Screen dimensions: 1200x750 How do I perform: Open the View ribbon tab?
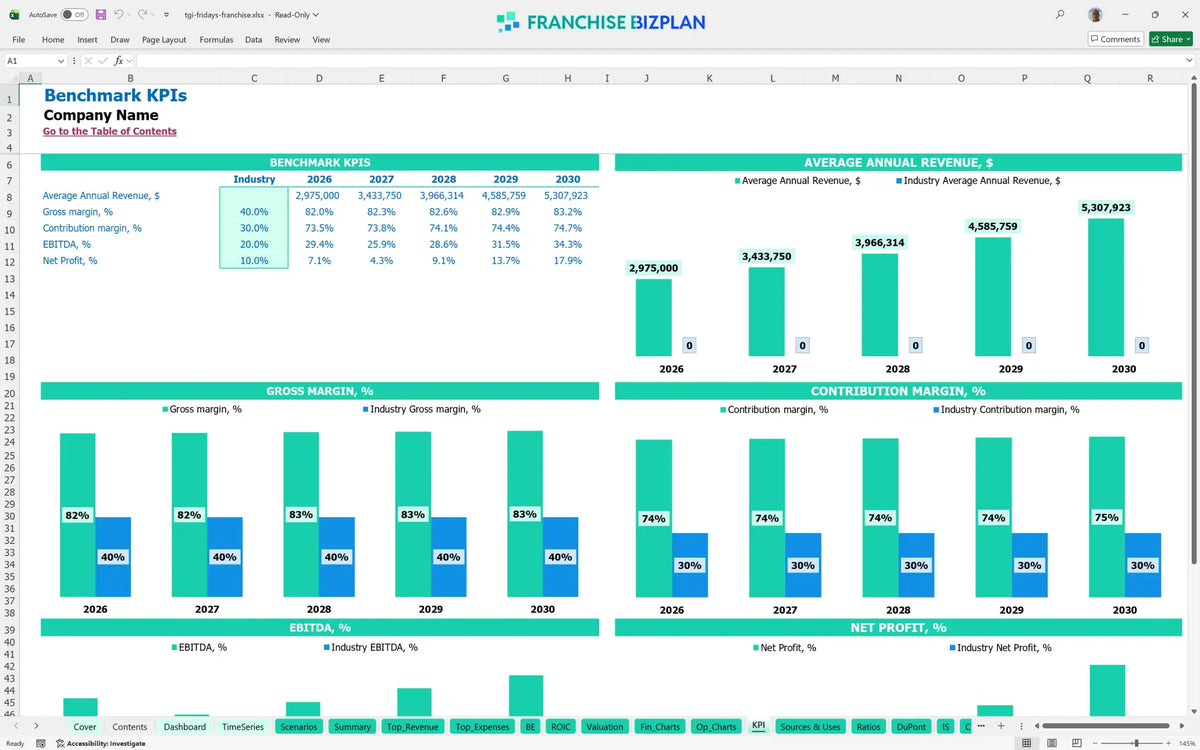pyautogui.click(x=321, y=40)
